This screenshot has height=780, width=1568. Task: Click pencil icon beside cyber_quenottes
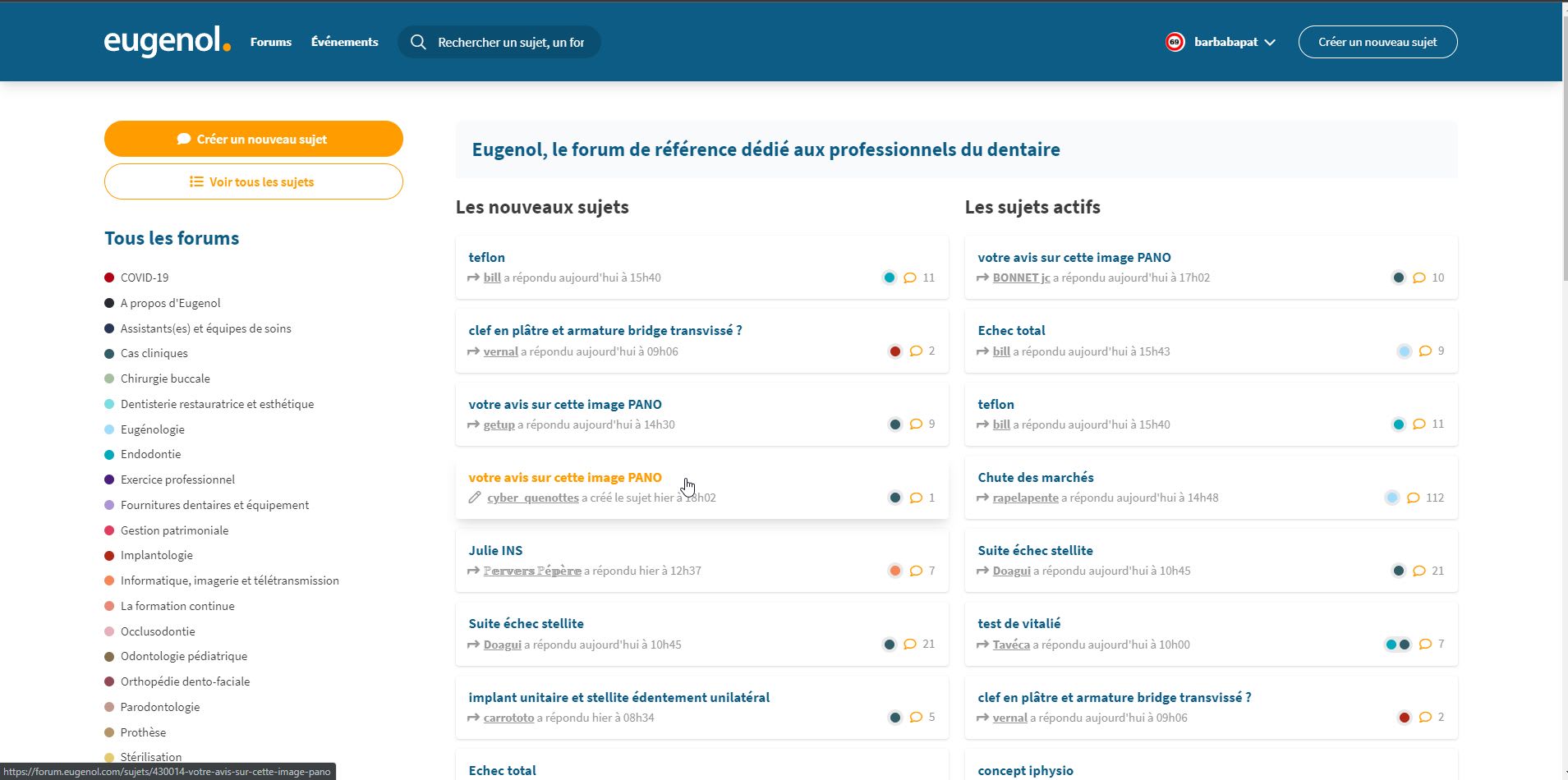click(475, 498)
